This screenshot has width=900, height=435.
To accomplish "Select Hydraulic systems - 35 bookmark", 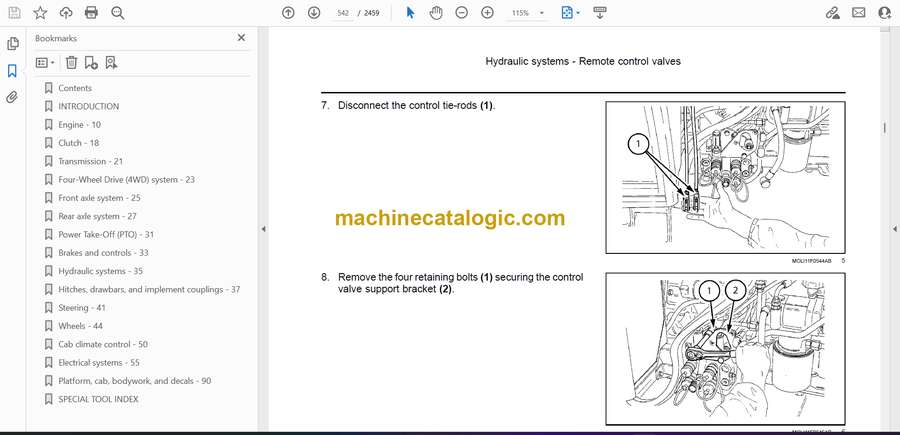I will tap(100, 271).
